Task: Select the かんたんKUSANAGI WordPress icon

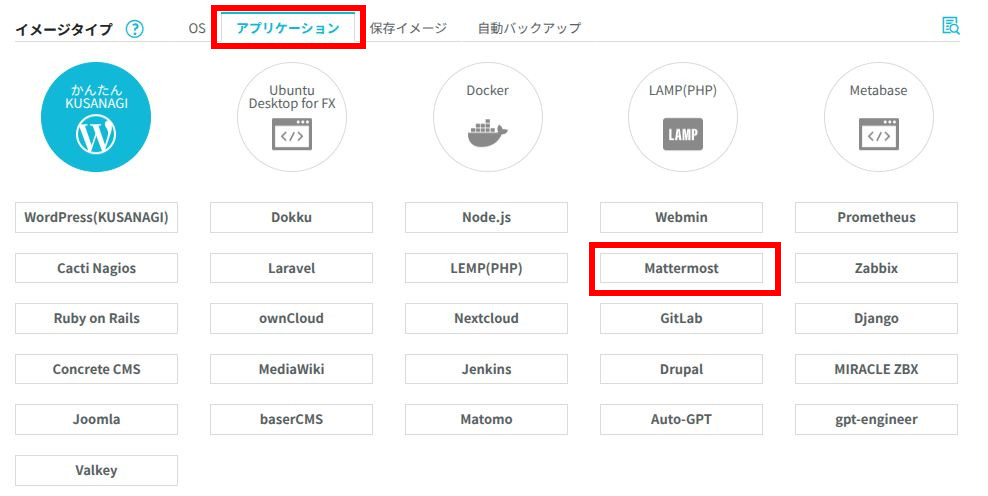Action: pos(96,117)
